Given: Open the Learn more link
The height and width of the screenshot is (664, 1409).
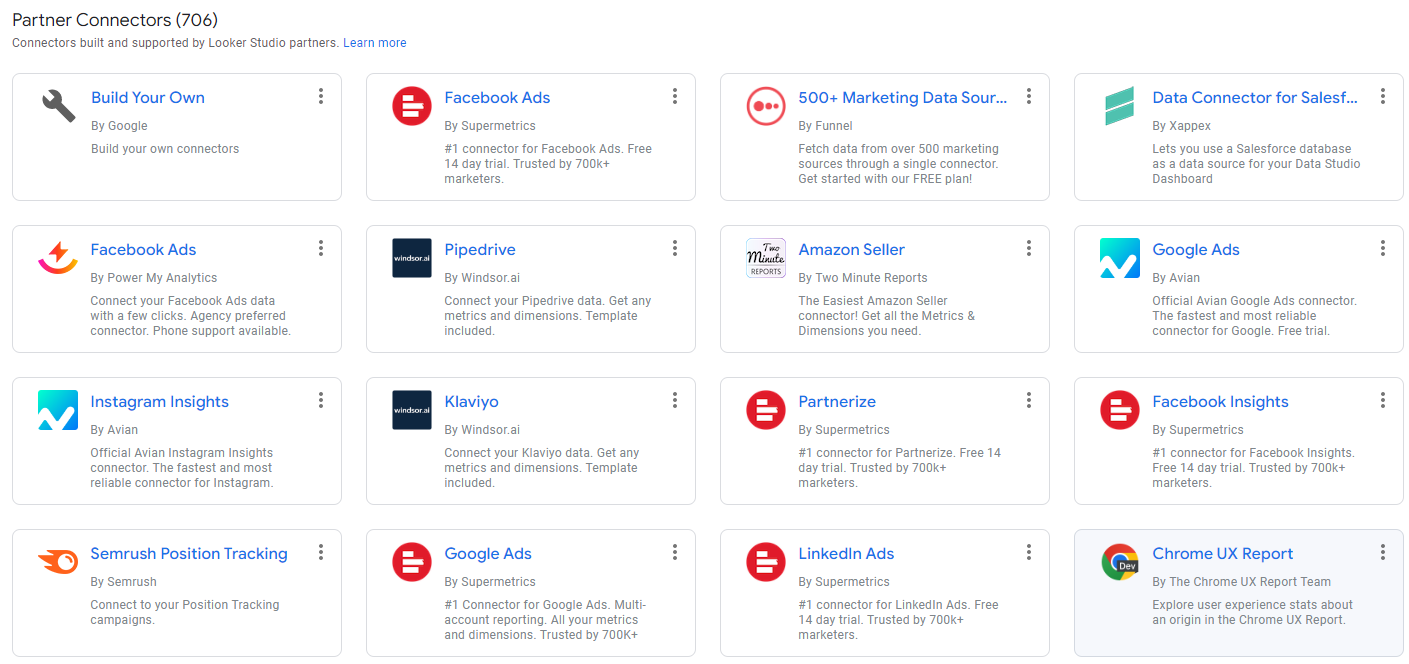Looking at the screenshot, I should pos(374,42).
